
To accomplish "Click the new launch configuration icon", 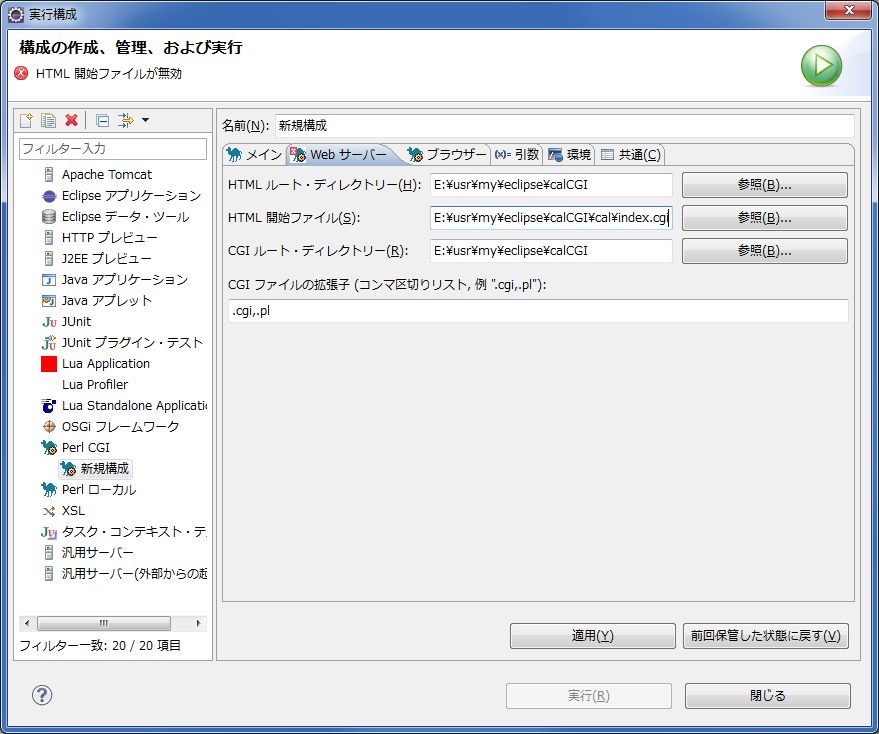I will tap(26, 120).
